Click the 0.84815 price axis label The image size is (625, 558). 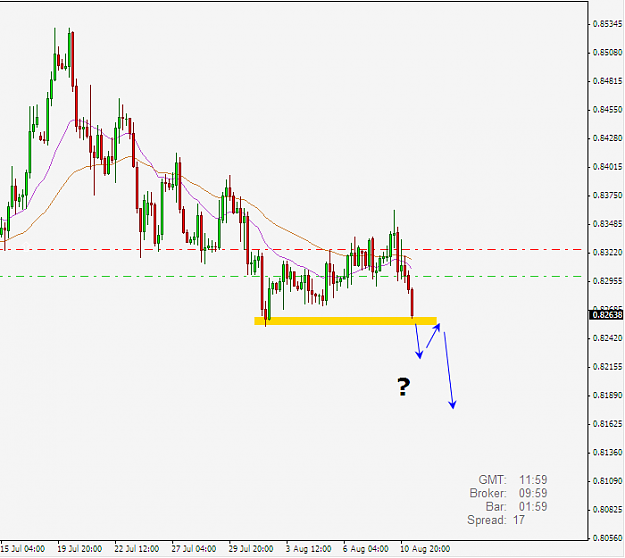coord(607,81)
